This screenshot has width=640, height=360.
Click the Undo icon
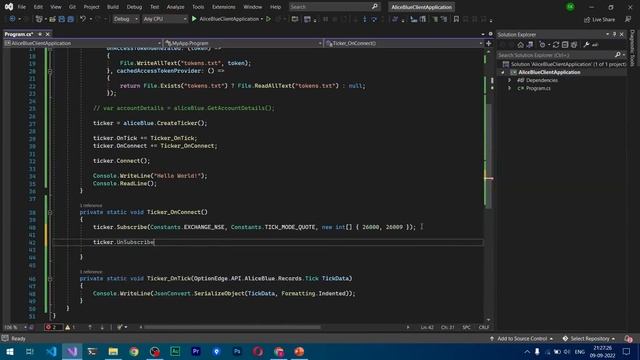pos(83,19)
